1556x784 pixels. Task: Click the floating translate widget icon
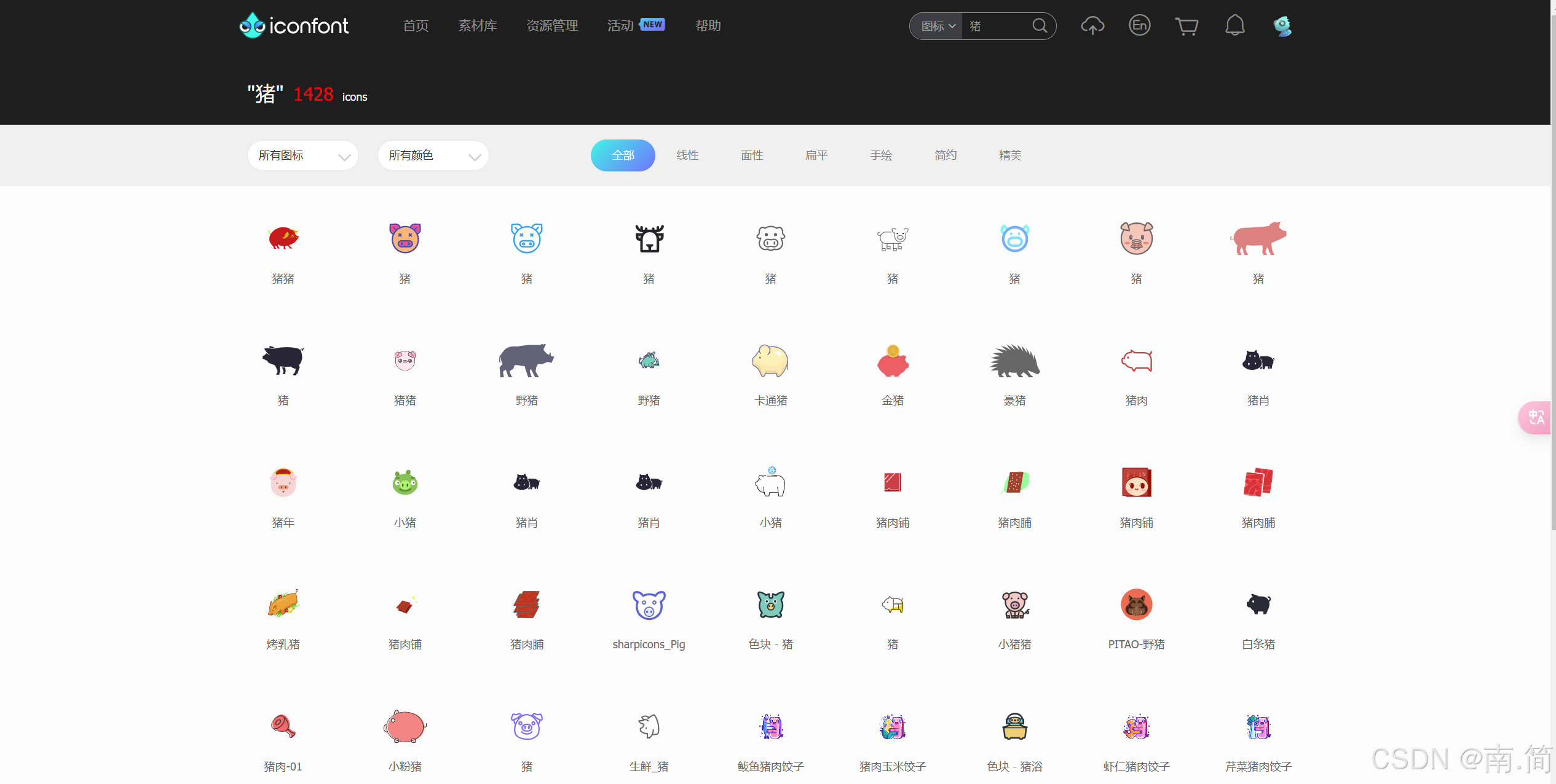tap(1536, 418)
